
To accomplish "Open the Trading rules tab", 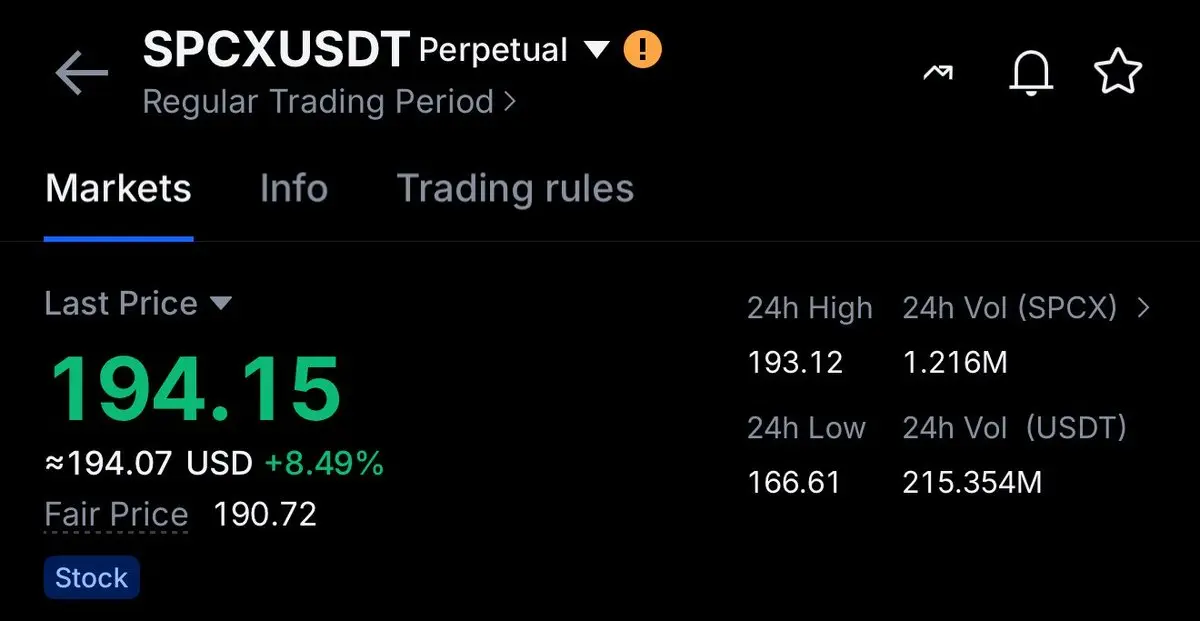I will click(x=515, y=188).
